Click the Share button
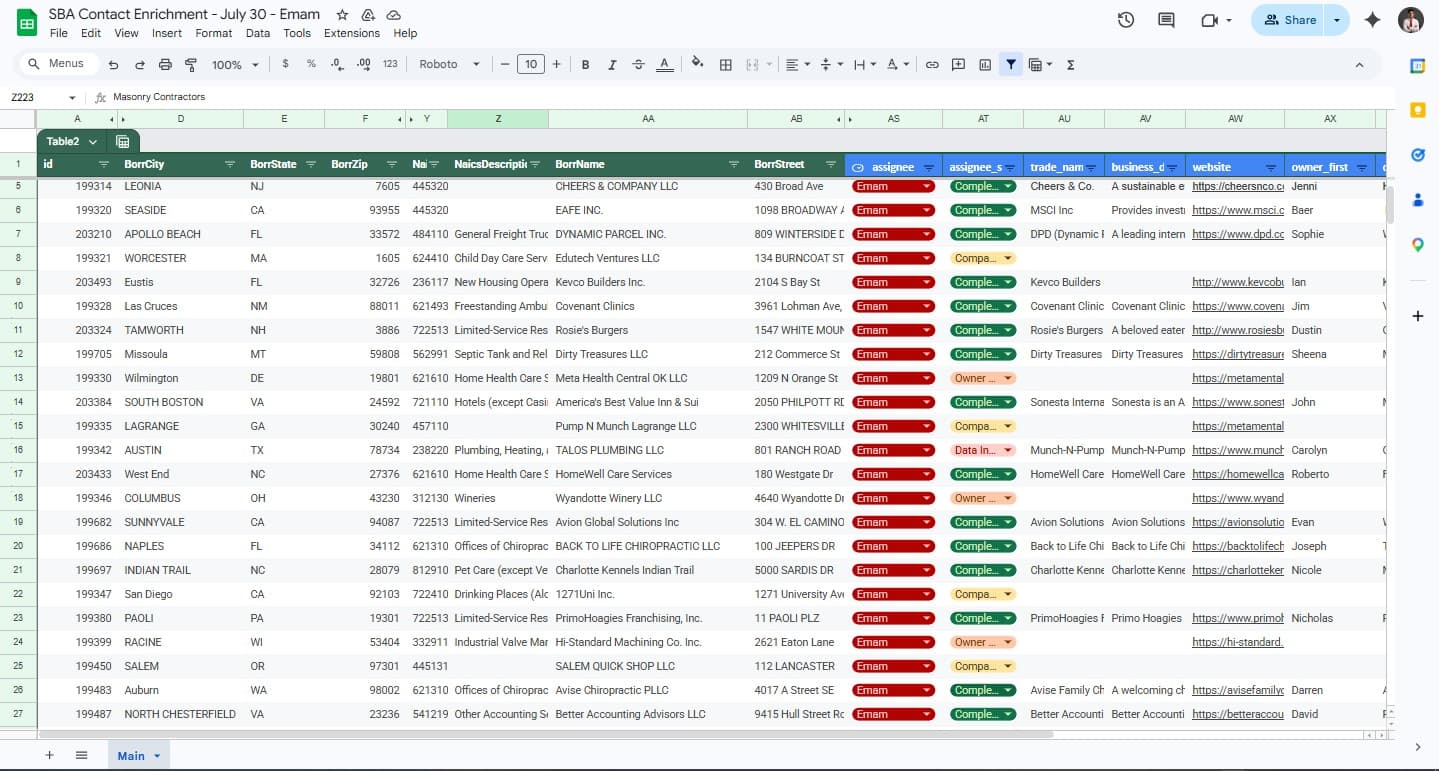This screenshot has height=771, width=1439. [x=1289, y=20]
